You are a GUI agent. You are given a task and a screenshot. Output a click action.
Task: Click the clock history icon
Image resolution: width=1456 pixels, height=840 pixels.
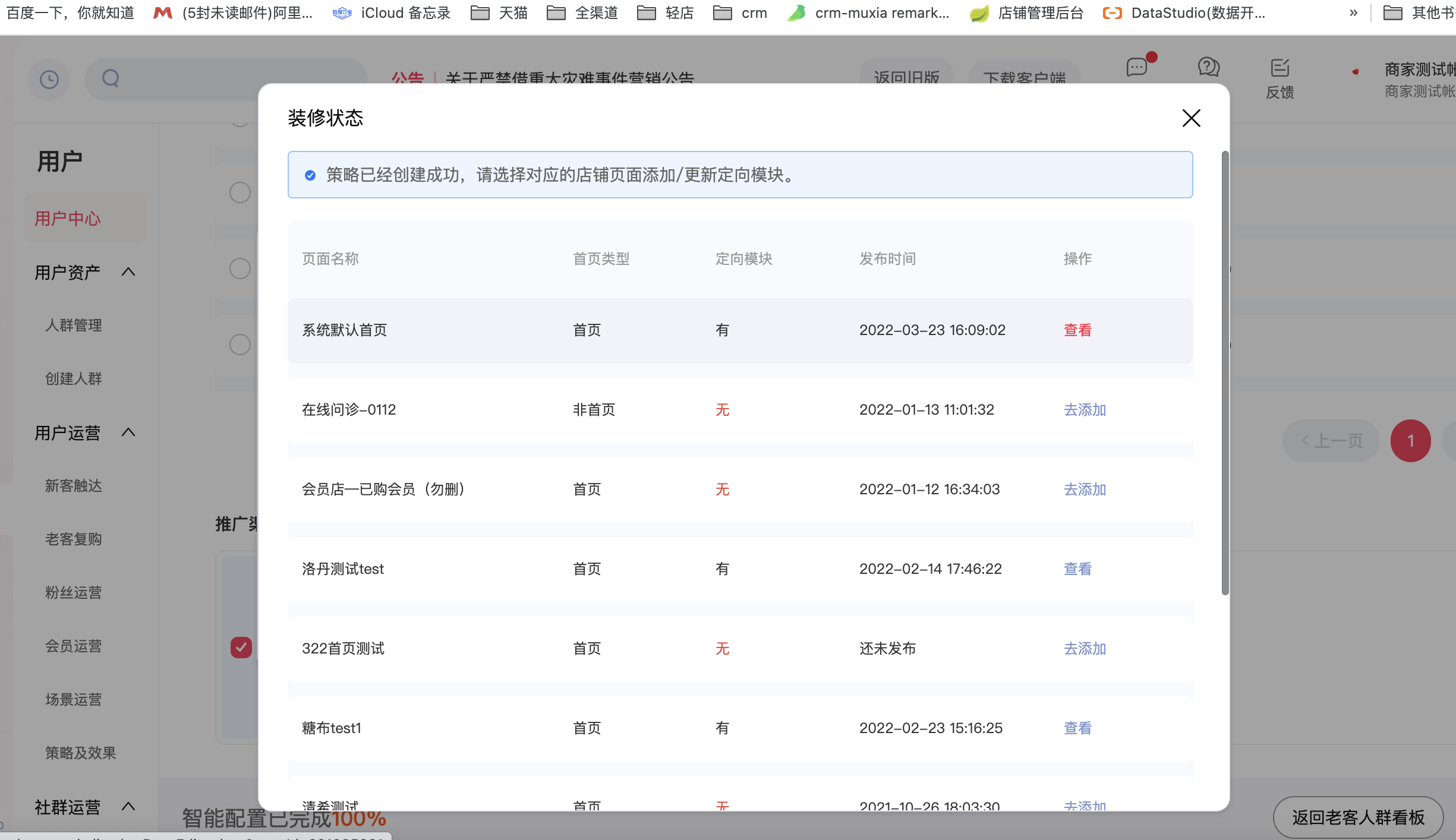coord(49,79)
